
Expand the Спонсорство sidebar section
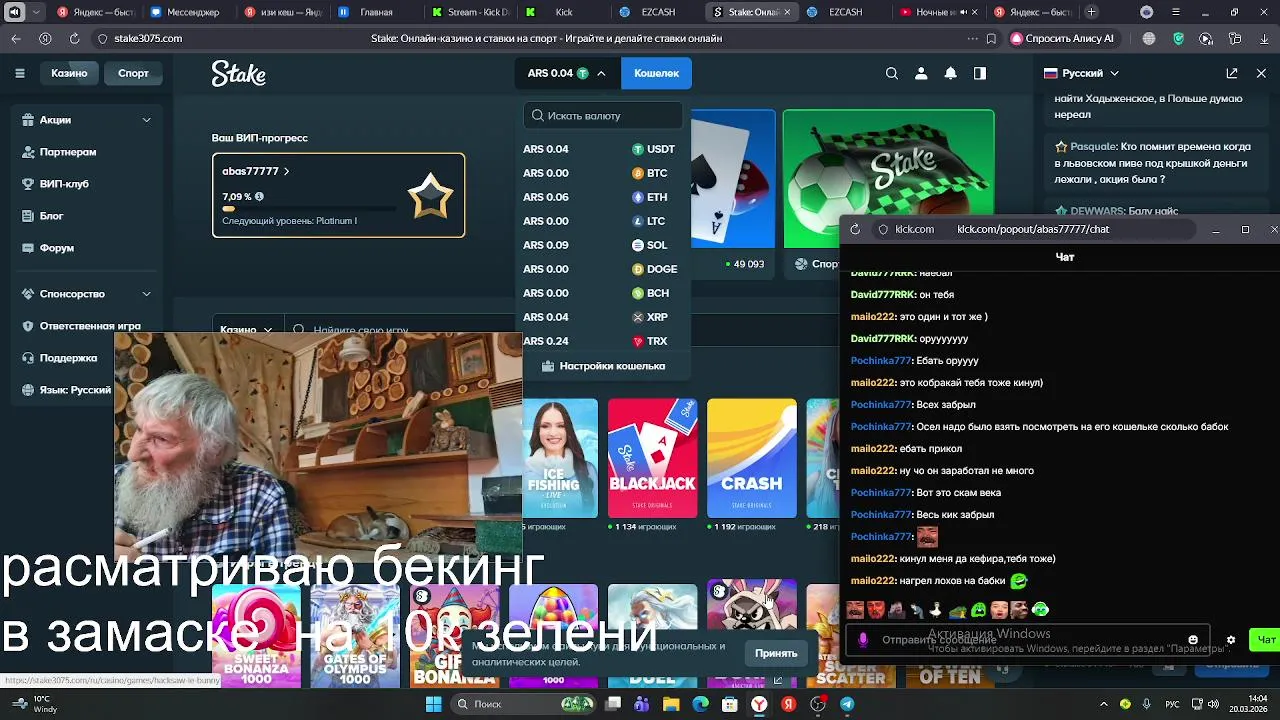146,294
